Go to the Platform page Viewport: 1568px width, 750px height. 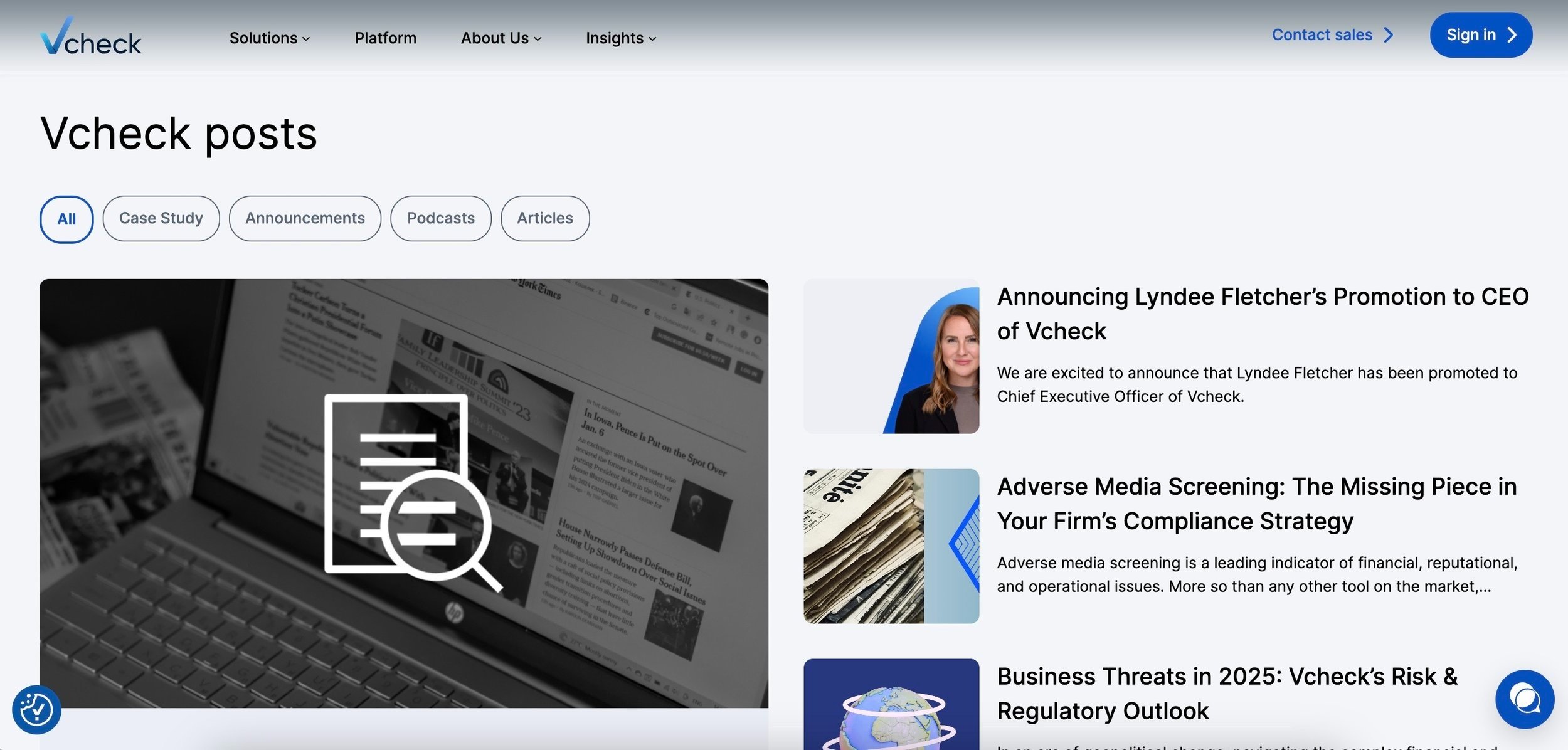pyautogui.click(x=385, y=38)
